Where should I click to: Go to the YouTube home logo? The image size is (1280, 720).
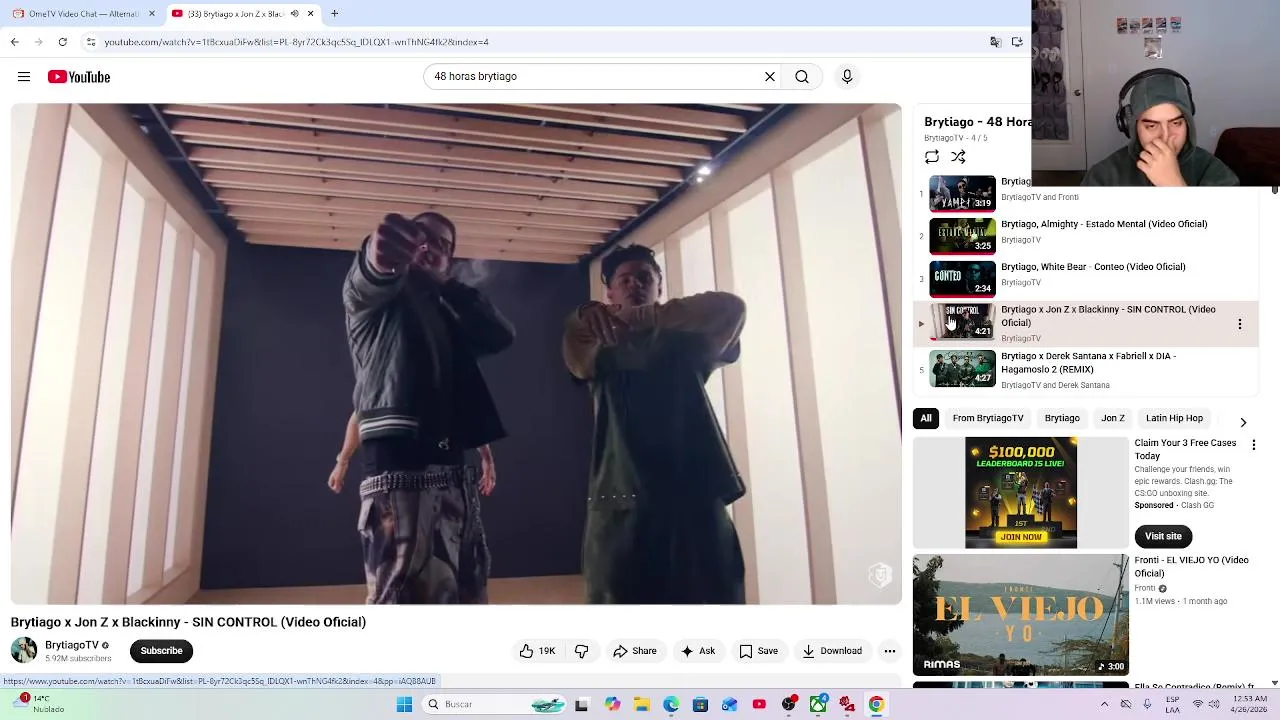coord(79,77)
